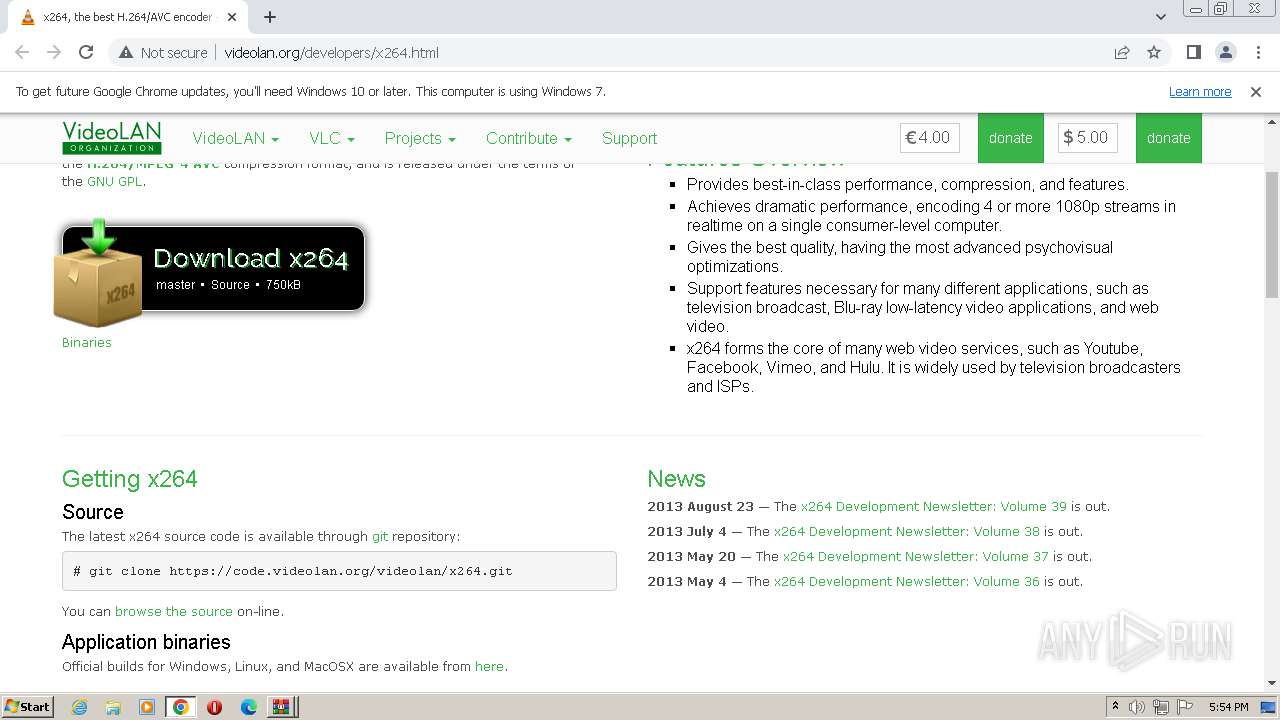The image size is (1280, 720).
Task: Open the red Opera icon in taskbar
Action: pyautogui.click(x=214, y=707)
